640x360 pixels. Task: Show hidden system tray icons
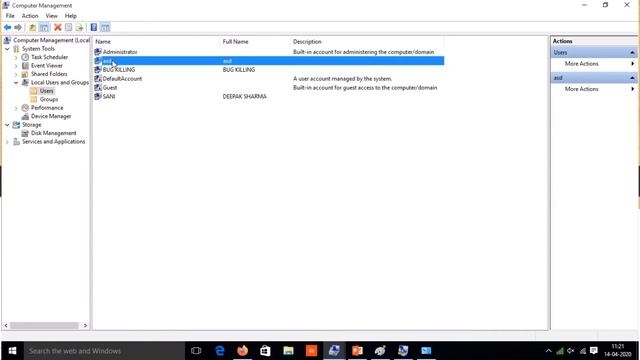click(549, 351)
